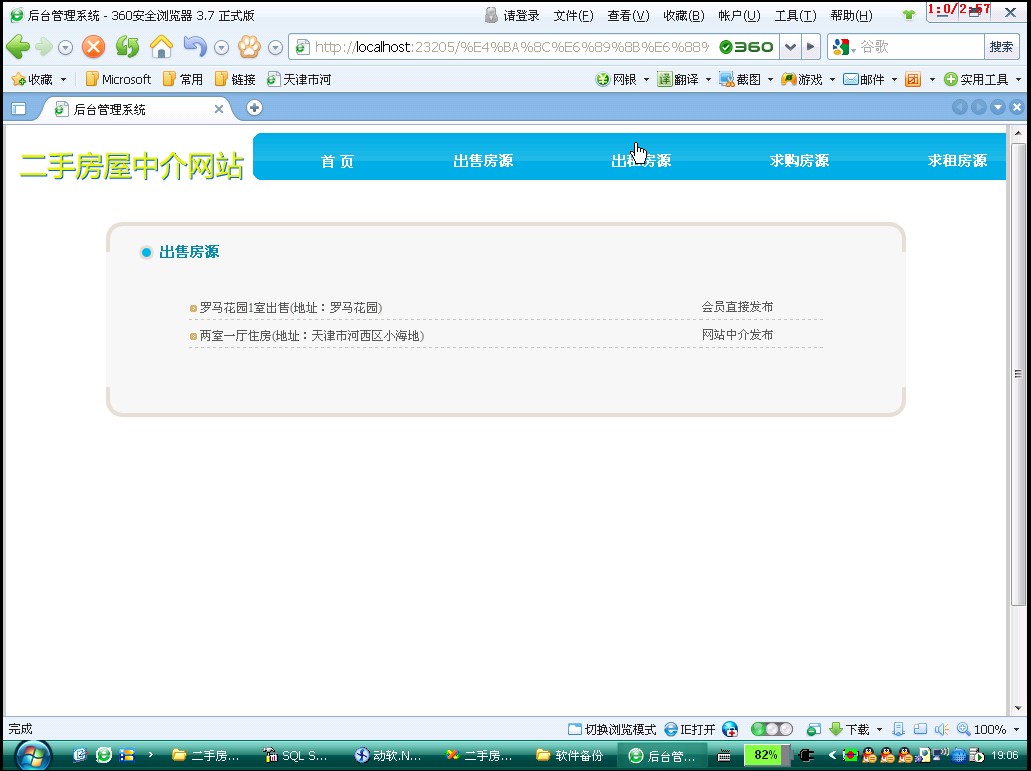This screenshot has width=1031, height=771.
Task: Open the 翻译 translate tool
Action: [x=678, y=80]
